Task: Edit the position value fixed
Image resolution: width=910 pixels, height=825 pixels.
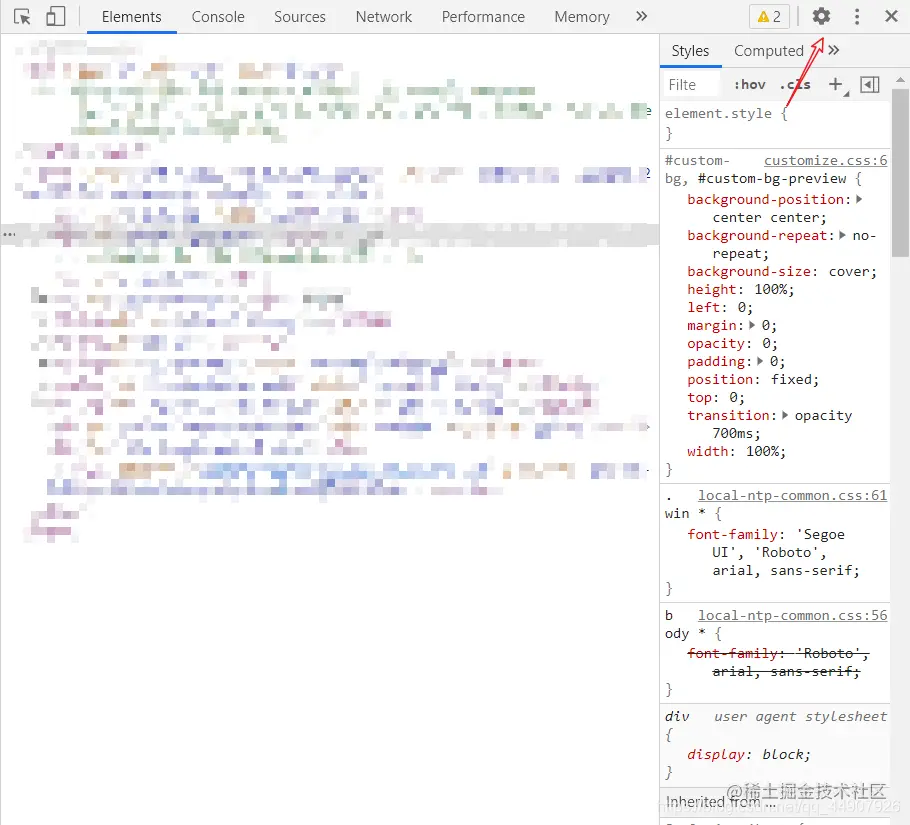Action: 791,379
